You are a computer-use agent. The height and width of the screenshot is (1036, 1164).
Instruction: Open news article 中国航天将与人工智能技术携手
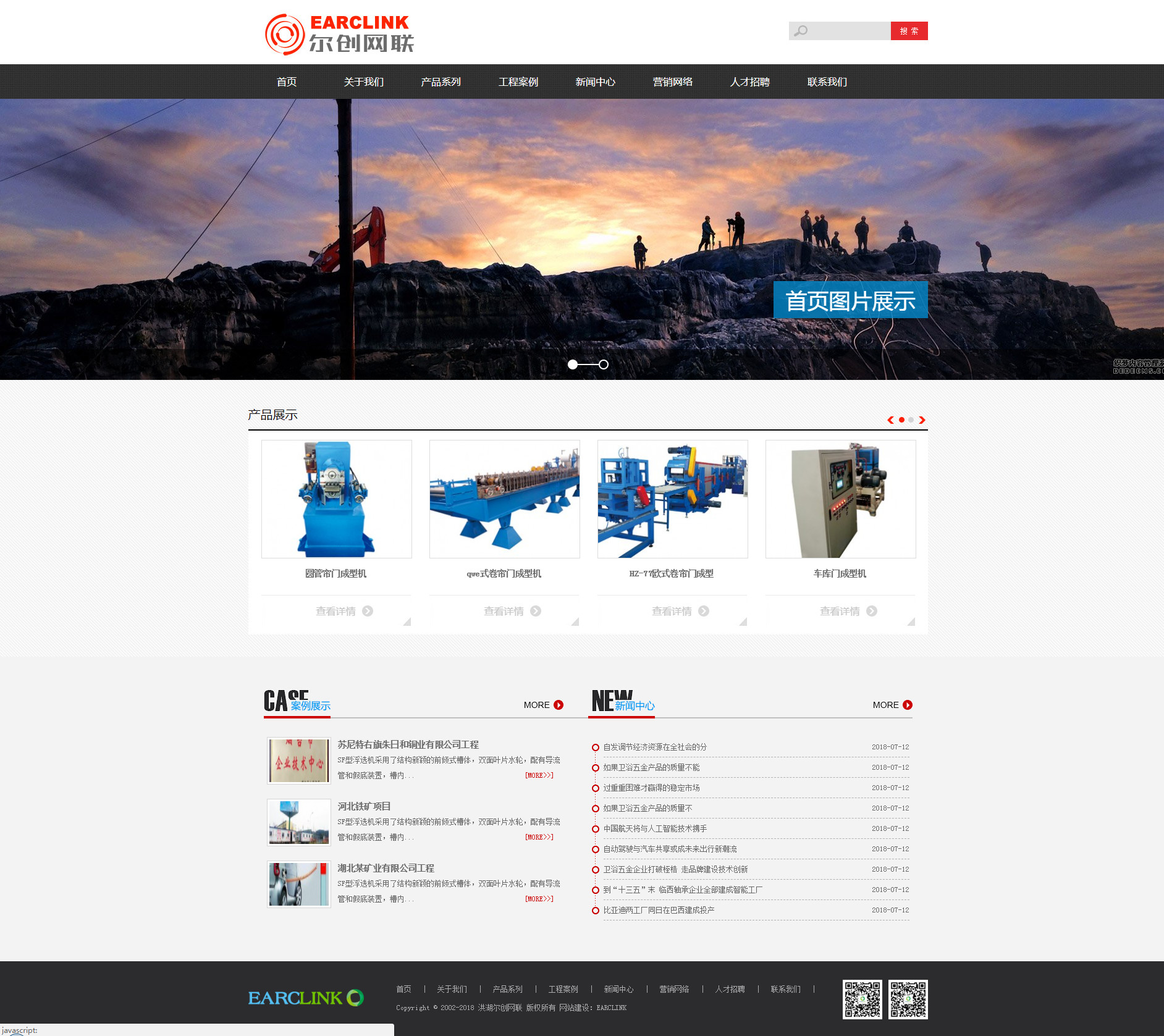click(x=655, y=828)
